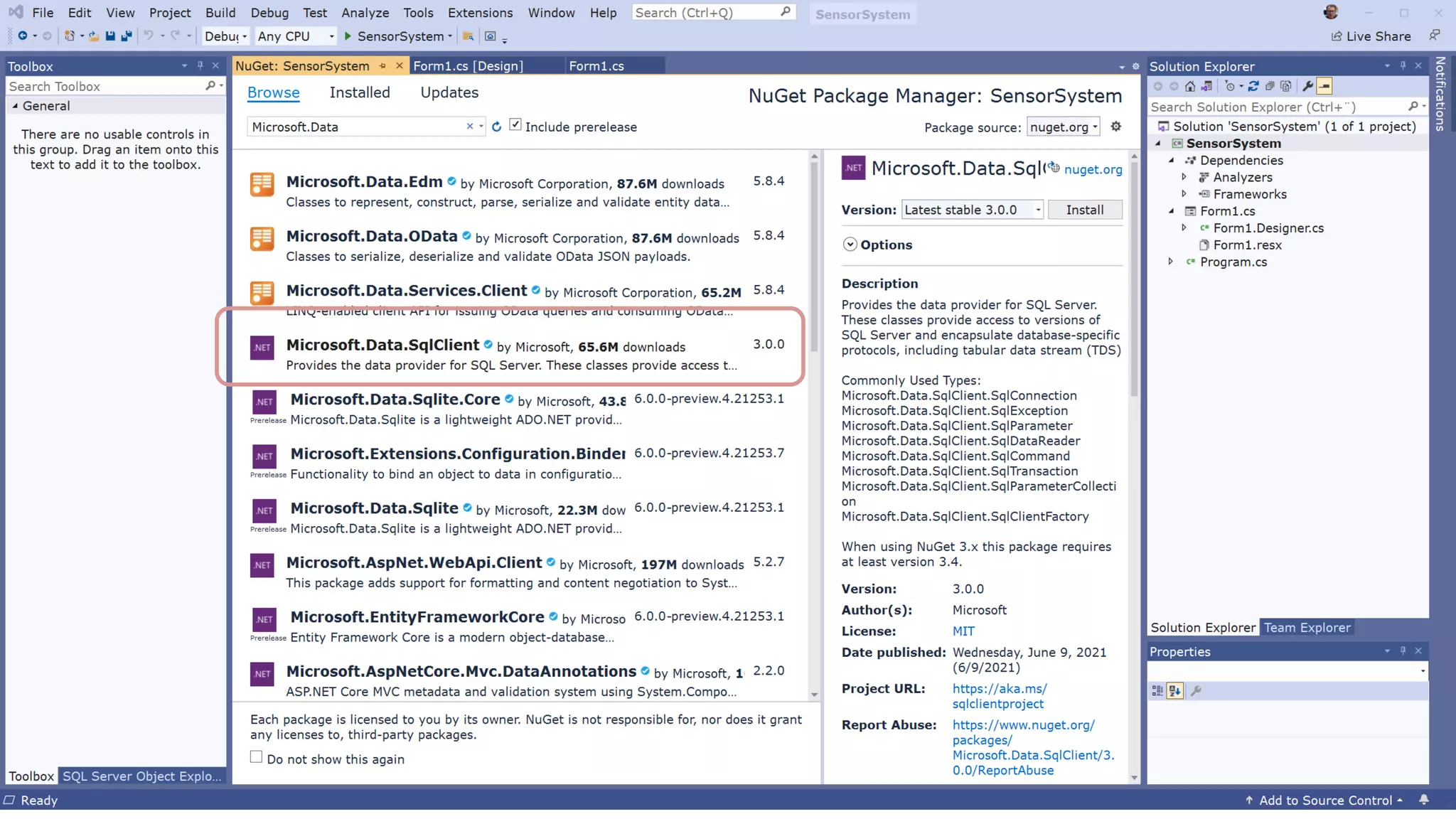Open NuGet package source settings gear
Screen dimensions: 1456x819
(1116, 127)
